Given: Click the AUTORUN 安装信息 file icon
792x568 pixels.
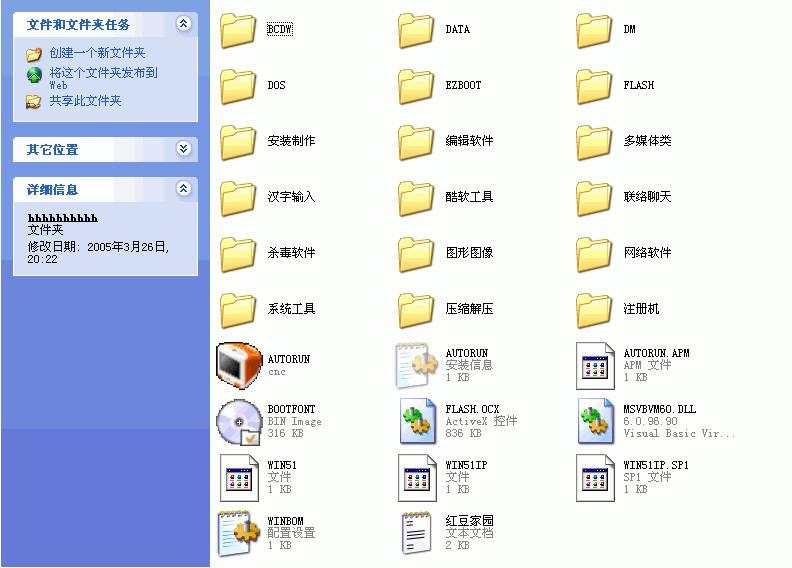Looking at the screenshot, I should click(416, 366).
